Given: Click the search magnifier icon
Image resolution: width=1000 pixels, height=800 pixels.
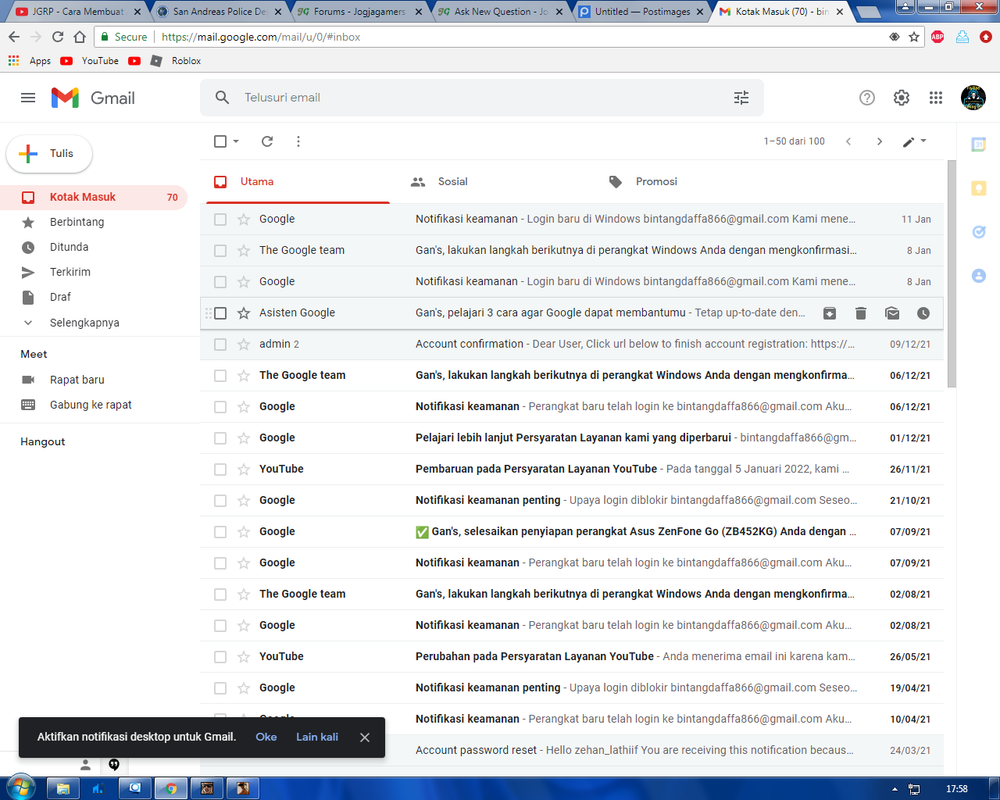Looking at the screenshot, I should (222, 98).
